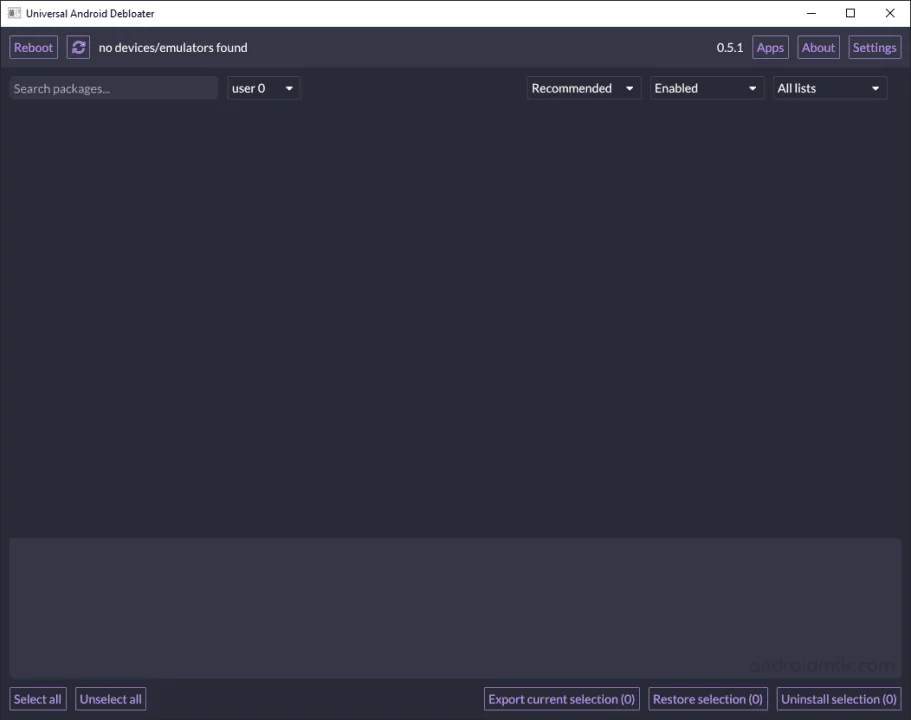
Task: Expand the Enabled state dropdown
Action: [706, 88]
